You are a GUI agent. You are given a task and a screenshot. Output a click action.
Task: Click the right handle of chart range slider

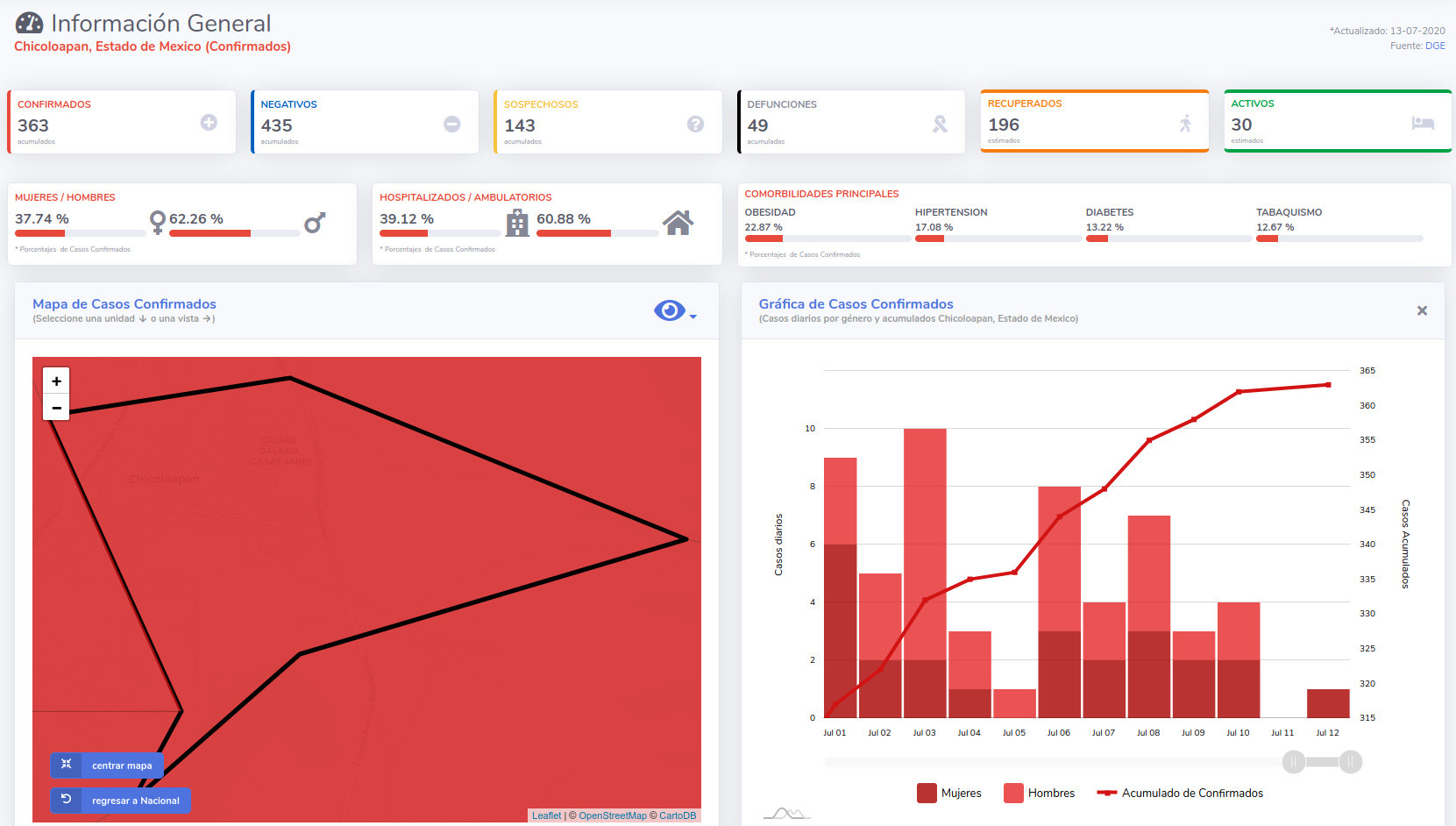pyautogui.click(x=1351, y=762)
